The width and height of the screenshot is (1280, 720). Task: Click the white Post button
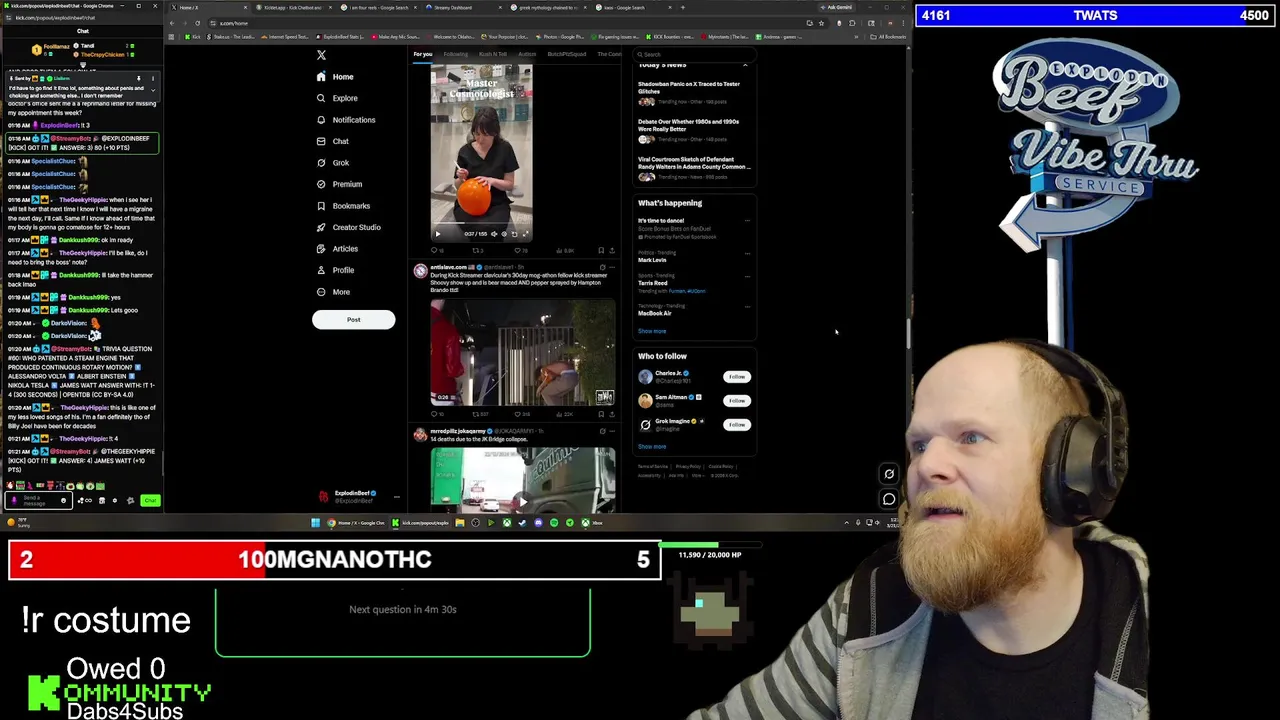(353, 319)
